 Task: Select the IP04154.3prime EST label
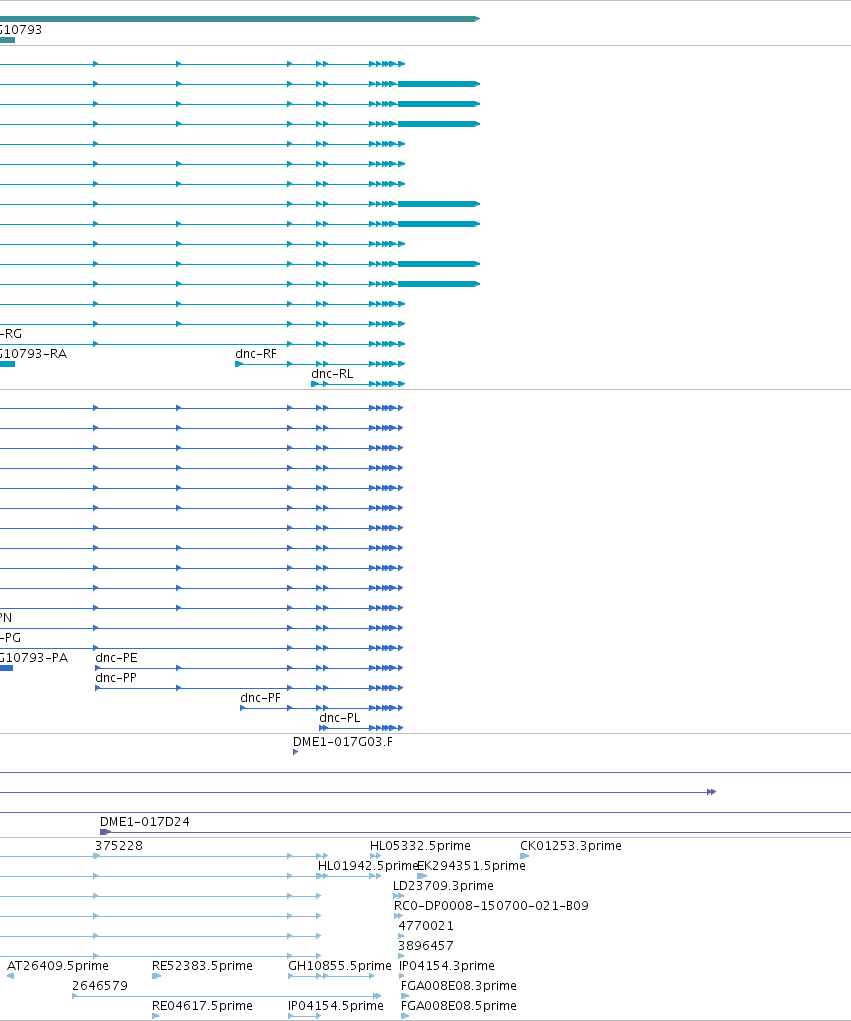click(447, 966)
